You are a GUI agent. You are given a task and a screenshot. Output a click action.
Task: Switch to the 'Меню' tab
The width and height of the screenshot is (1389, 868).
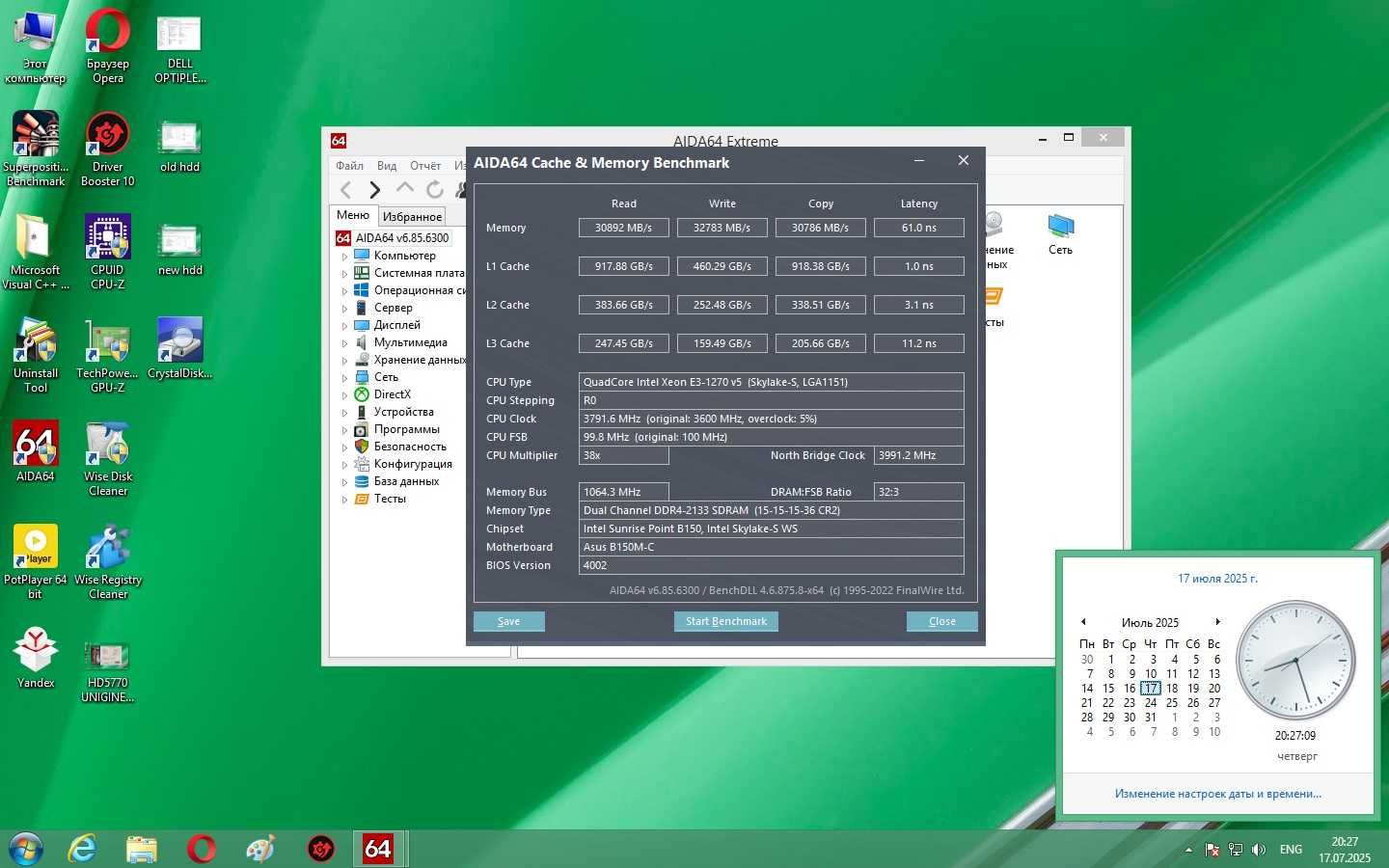coord(353,215)
